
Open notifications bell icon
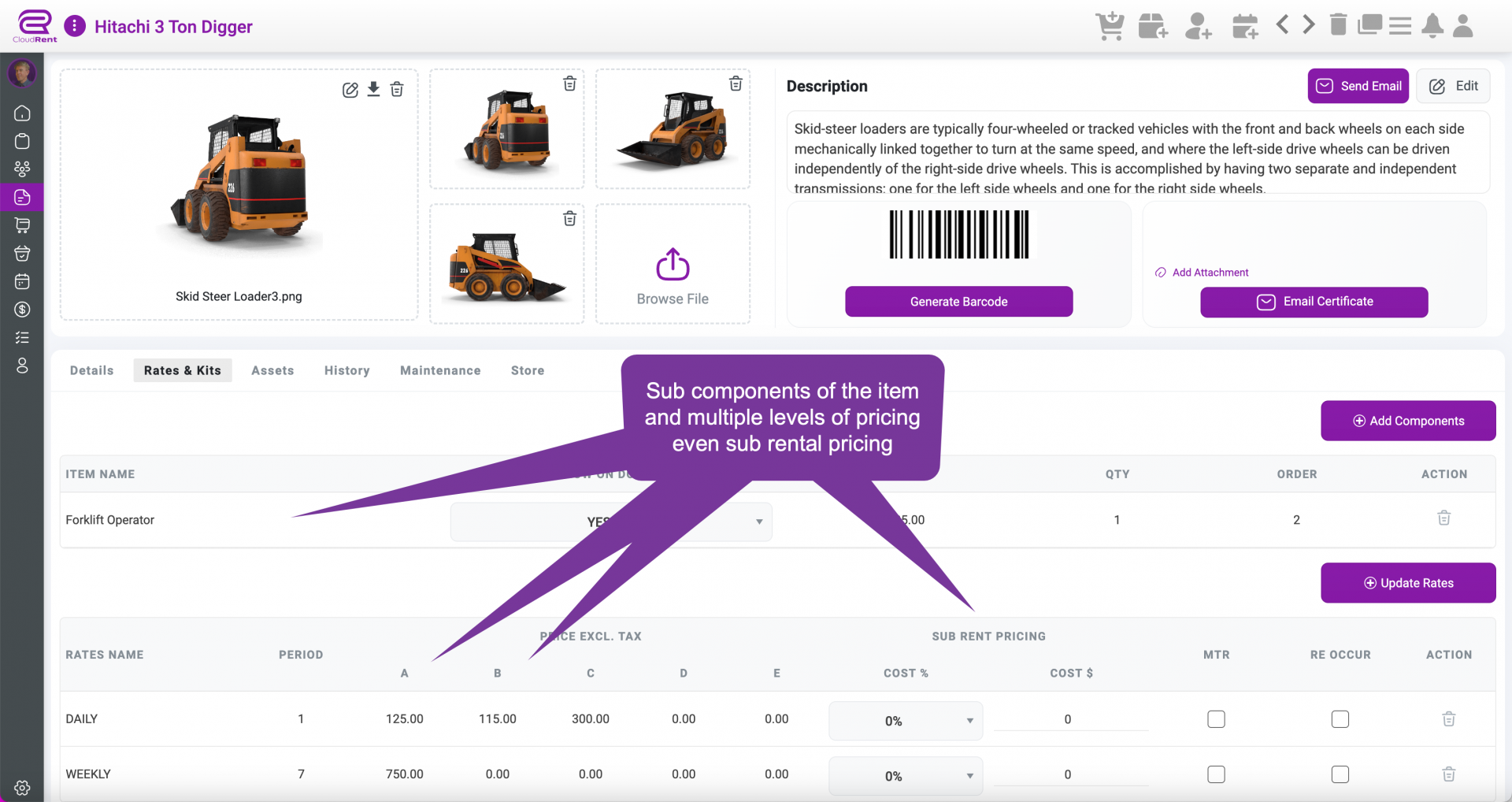[x=1432, y=26]
